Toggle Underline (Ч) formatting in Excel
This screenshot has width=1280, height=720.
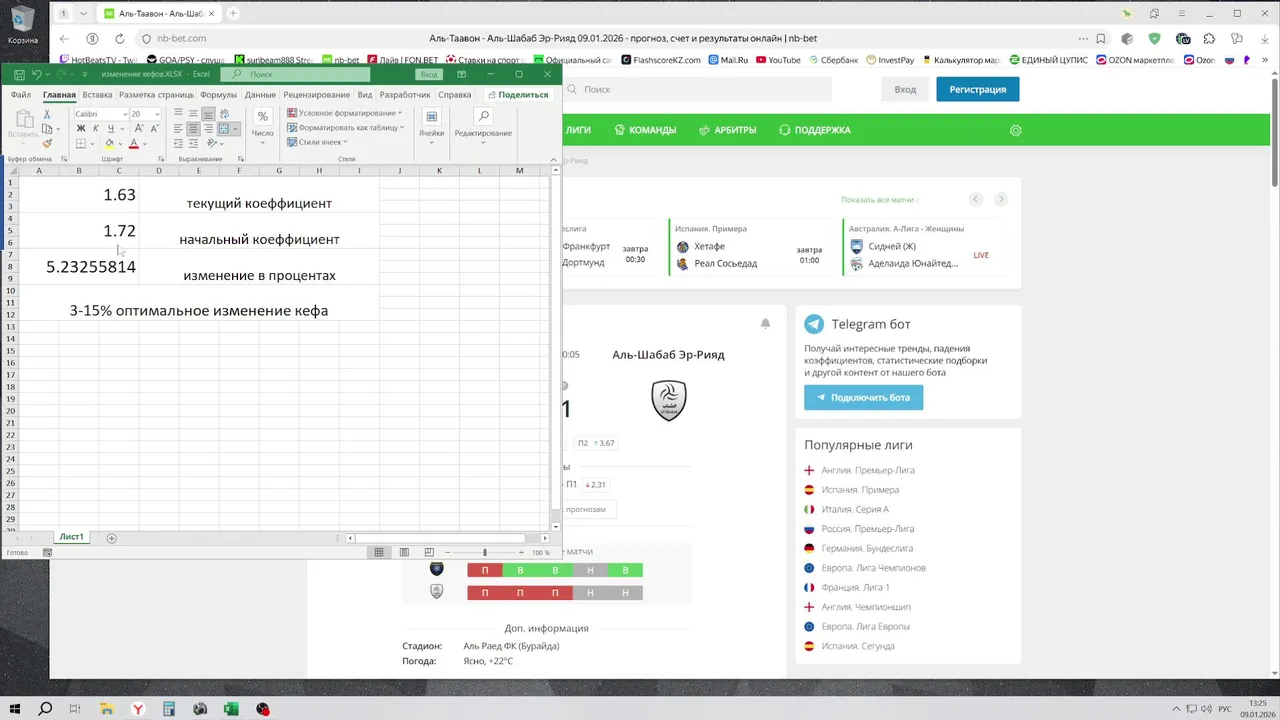pos(111,128)
